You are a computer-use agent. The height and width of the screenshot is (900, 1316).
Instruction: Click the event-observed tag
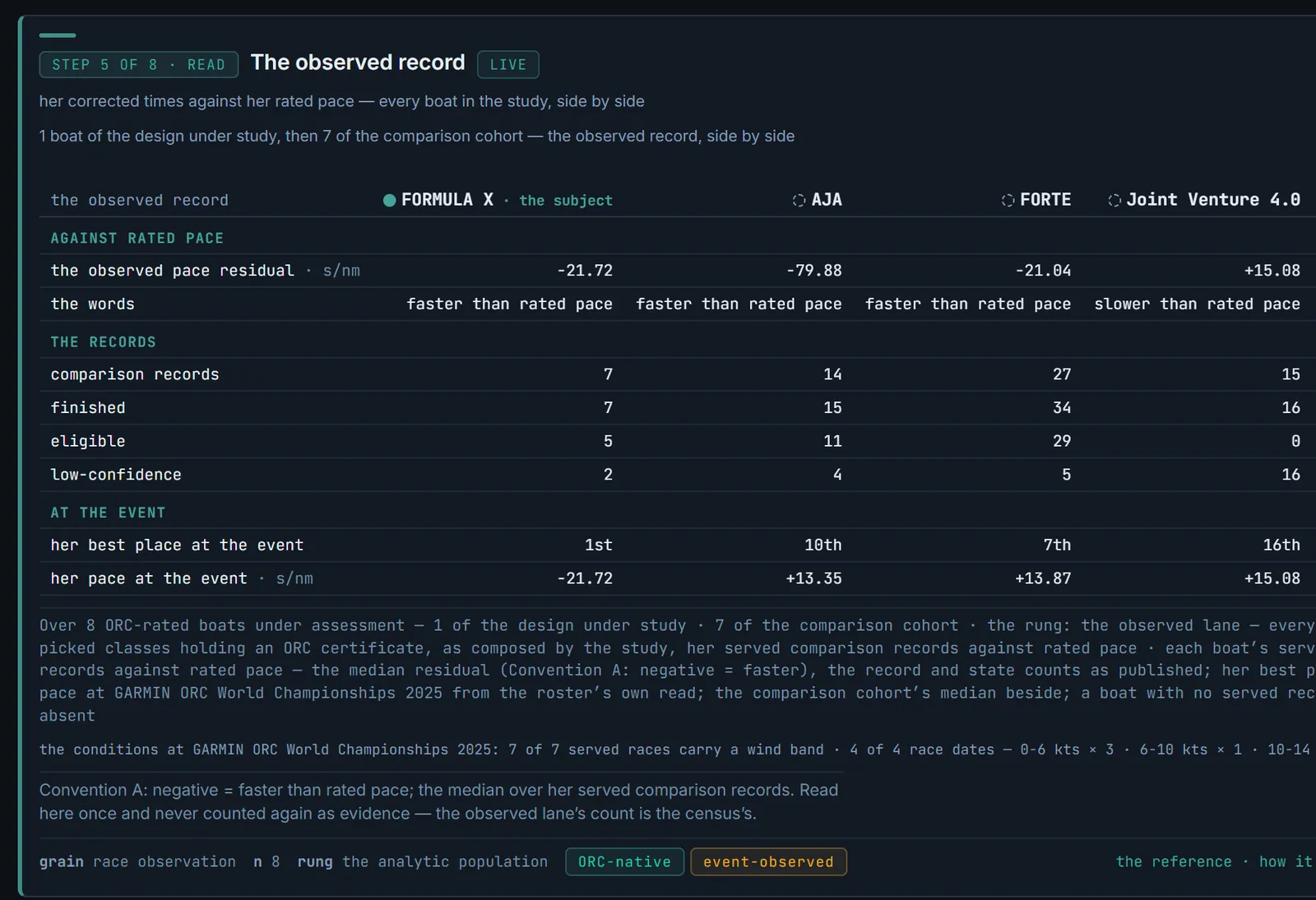pos(768,861)
